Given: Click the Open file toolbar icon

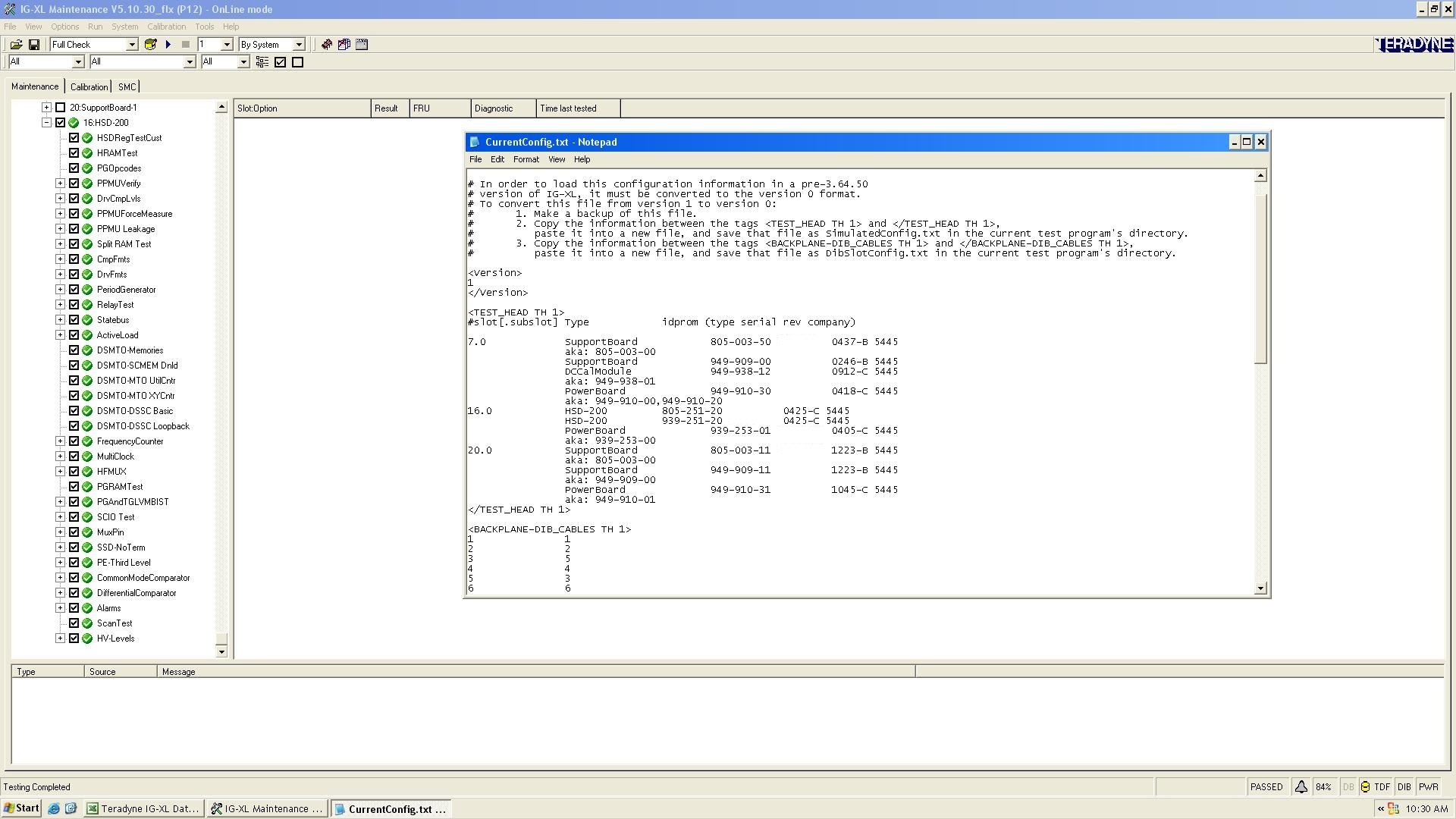Looking at the screenshot, I should point(16,45).
